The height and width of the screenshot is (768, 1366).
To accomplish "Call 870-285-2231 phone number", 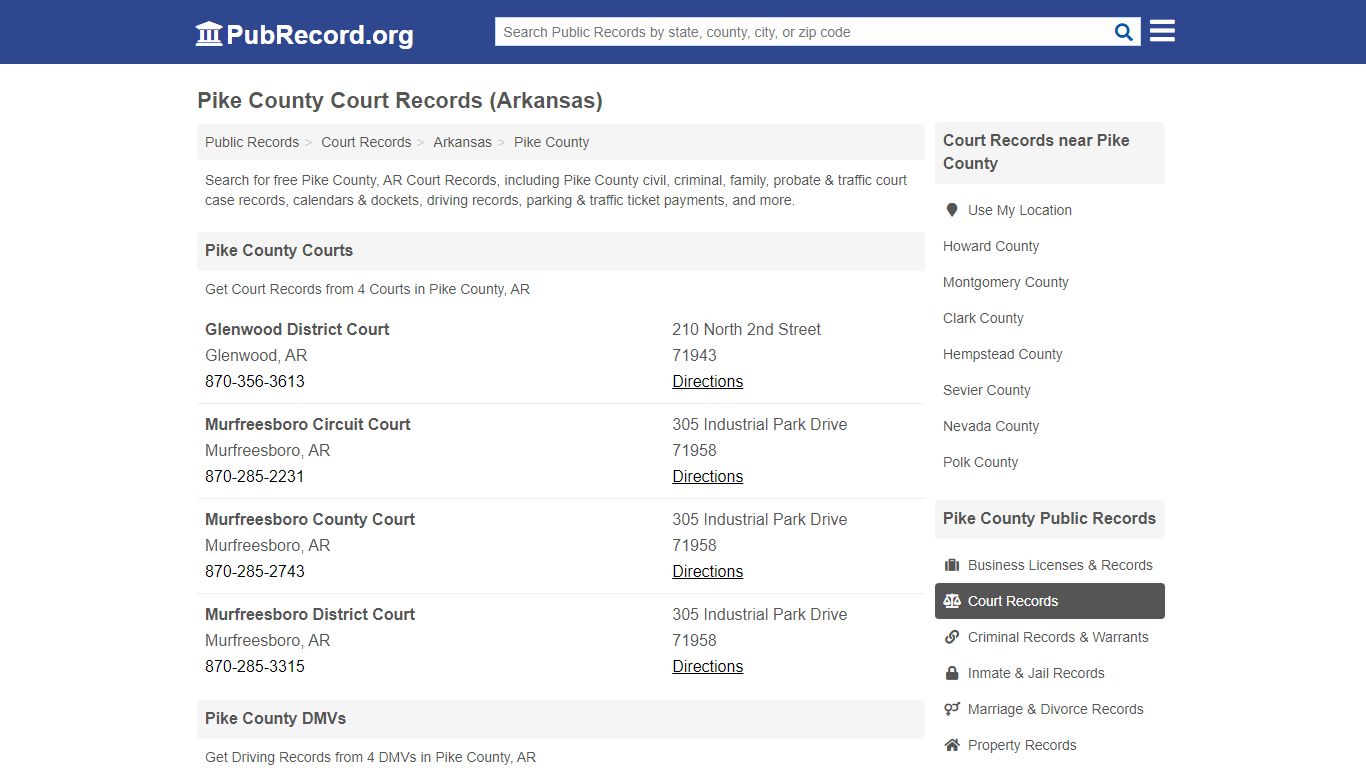I will click(x=255, y=476).
